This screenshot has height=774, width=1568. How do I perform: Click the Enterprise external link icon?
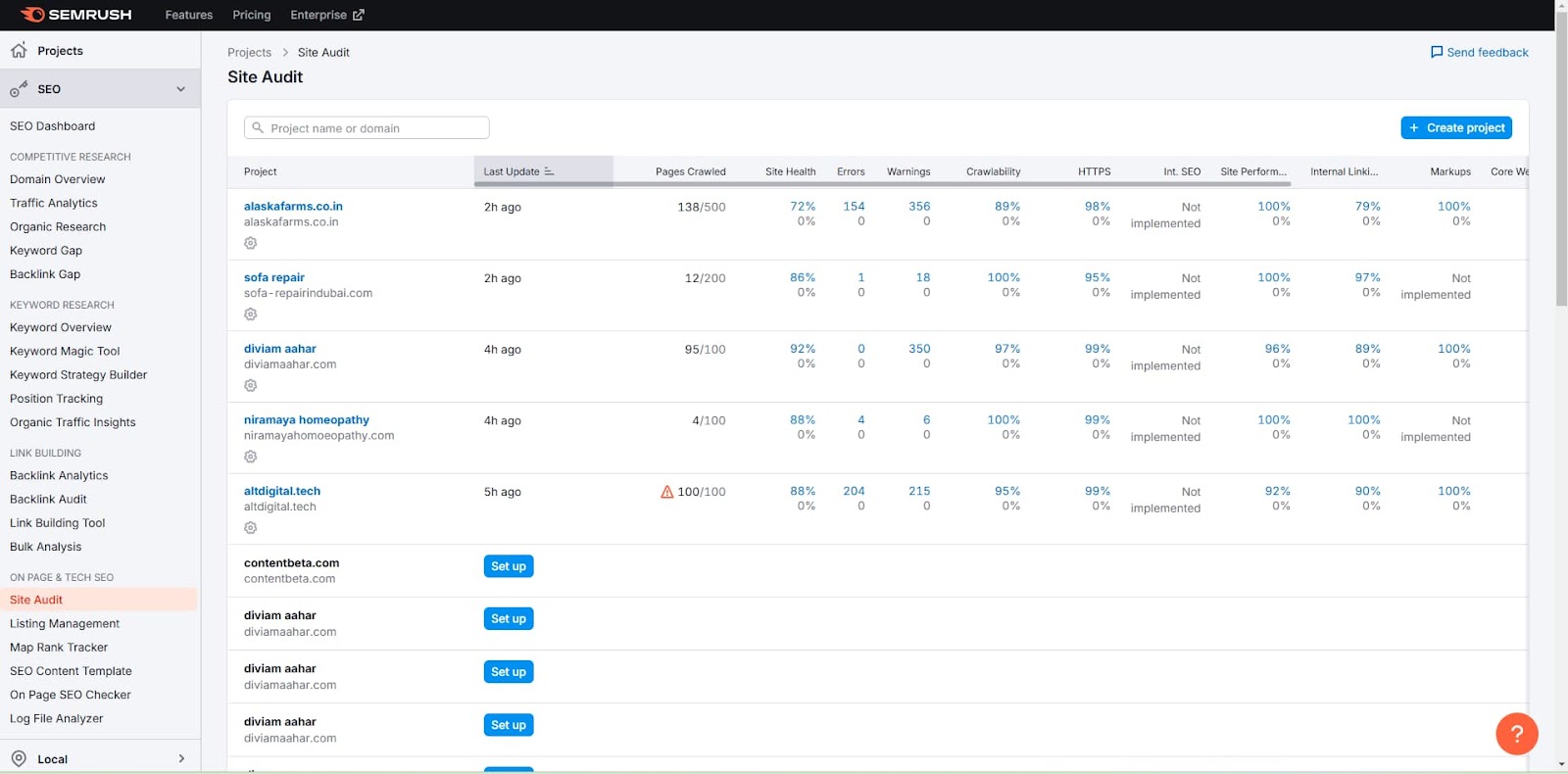click(358, 15)
